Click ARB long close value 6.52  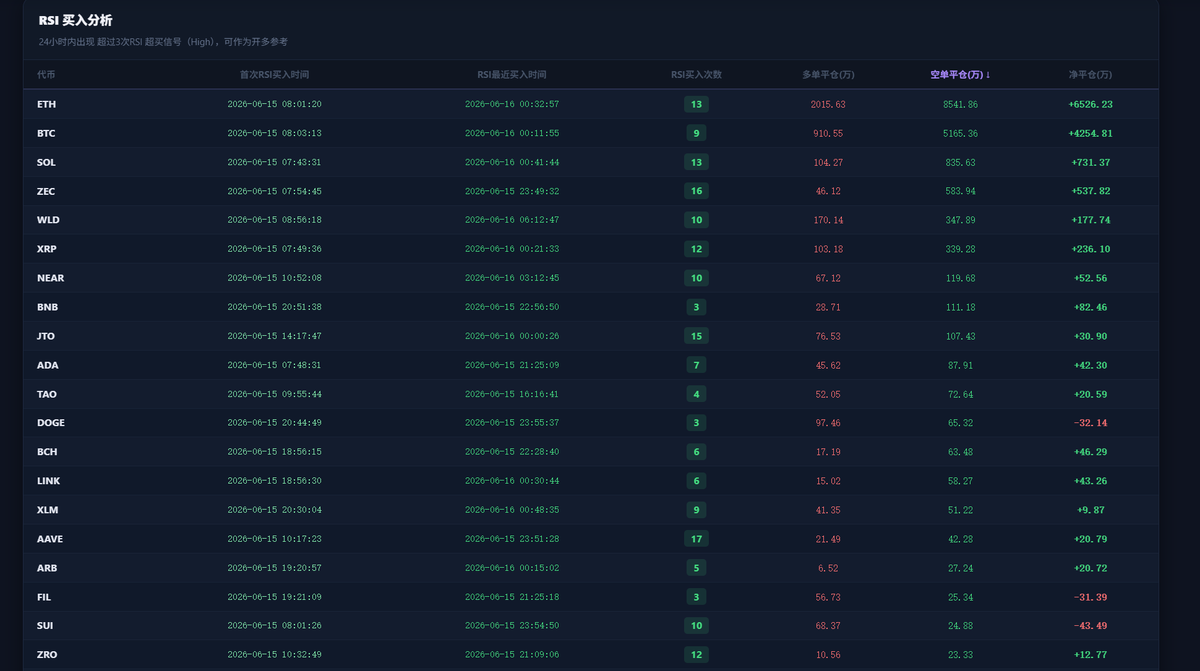click(828, 568)
